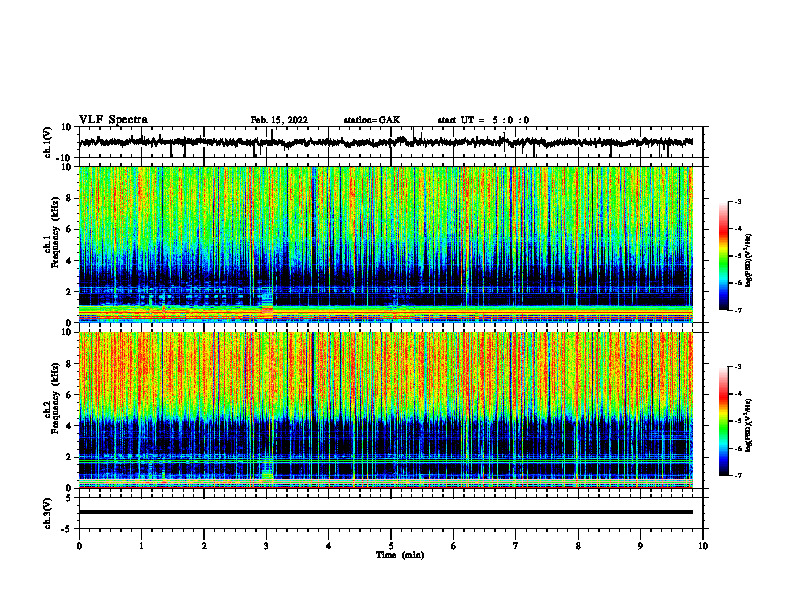Click the ch.2 colorbar 'log(PSD)' unit label
Image resolution: width=792 pixels, height=612 pixels.
pyautogui.click(x=749, y=425)
